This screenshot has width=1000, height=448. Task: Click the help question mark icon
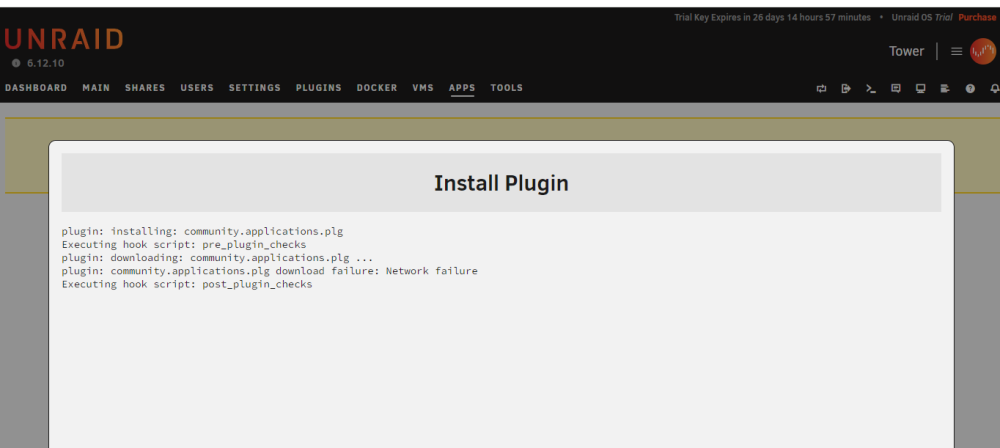(970, 89)
